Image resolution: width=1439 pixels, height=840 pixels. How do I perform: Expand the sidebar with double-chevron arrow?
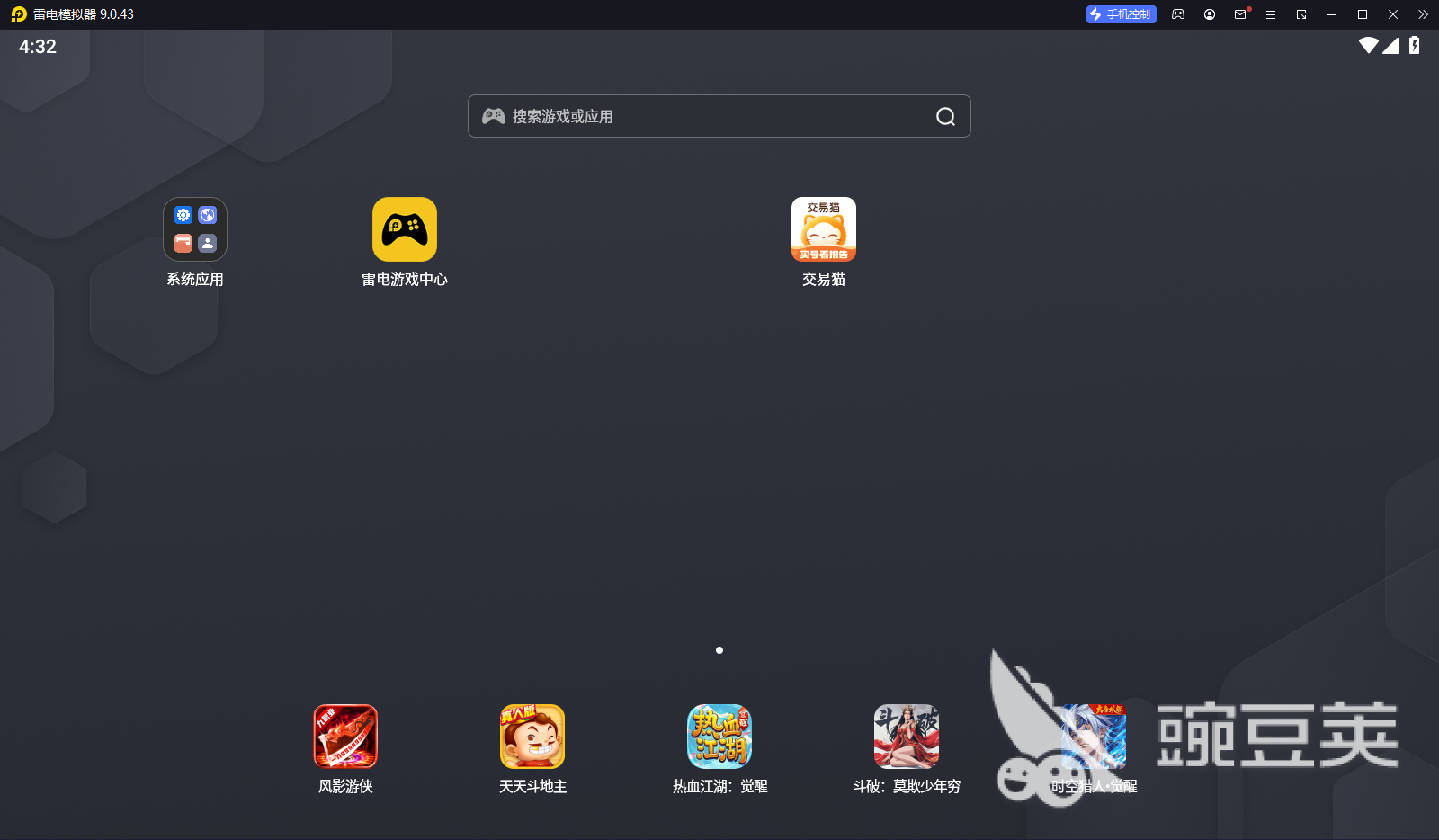1423,14
